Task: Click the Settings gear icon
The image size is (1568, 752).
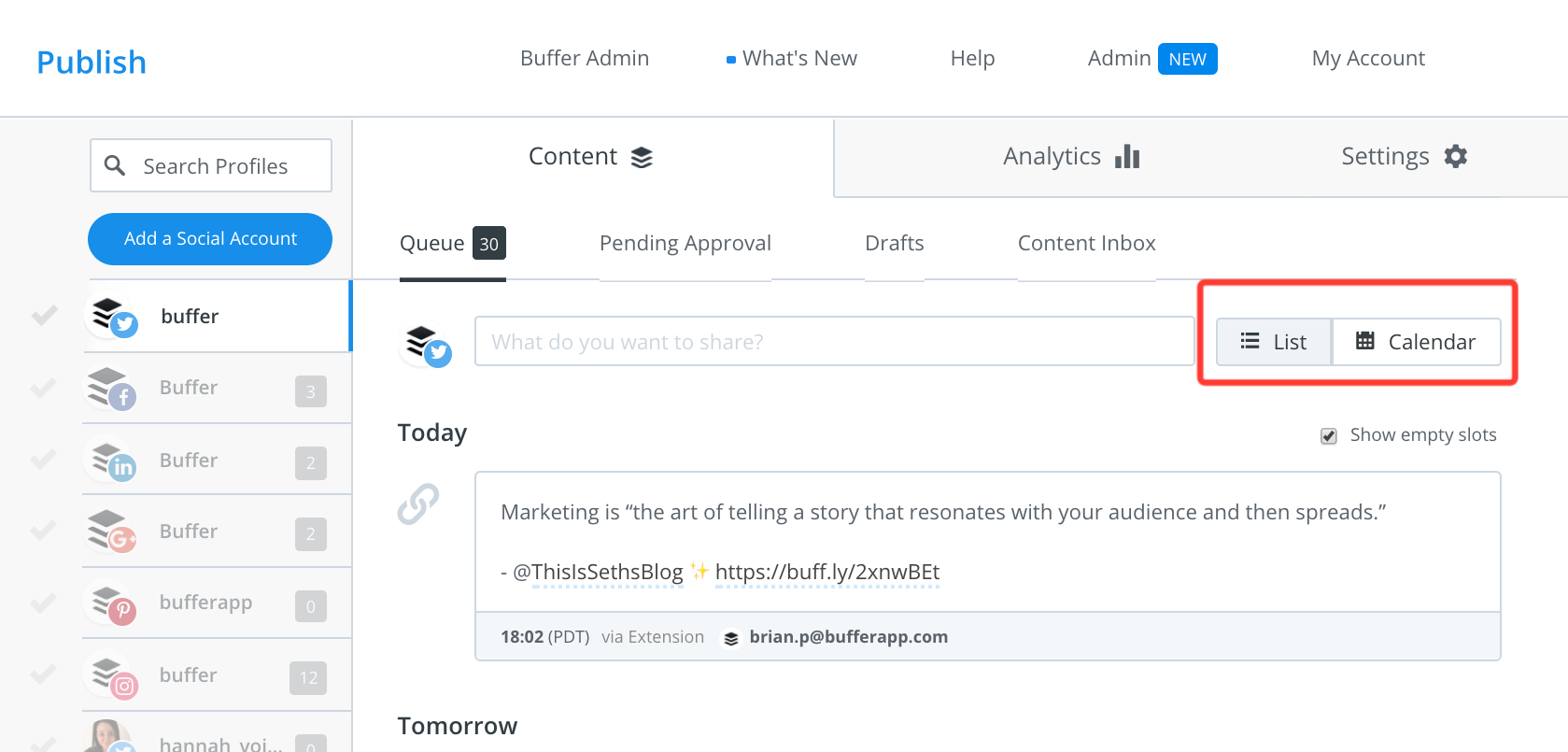Action: 1456,156
